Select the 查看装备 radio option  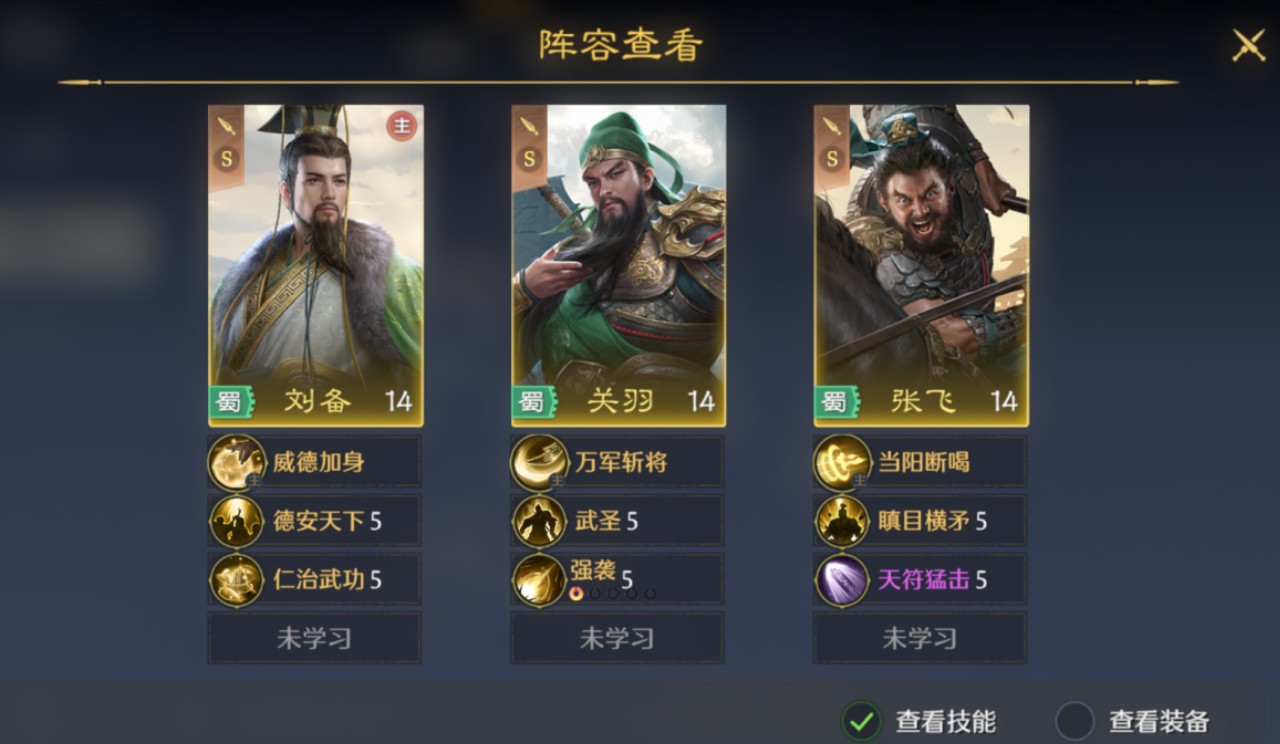1075,720
